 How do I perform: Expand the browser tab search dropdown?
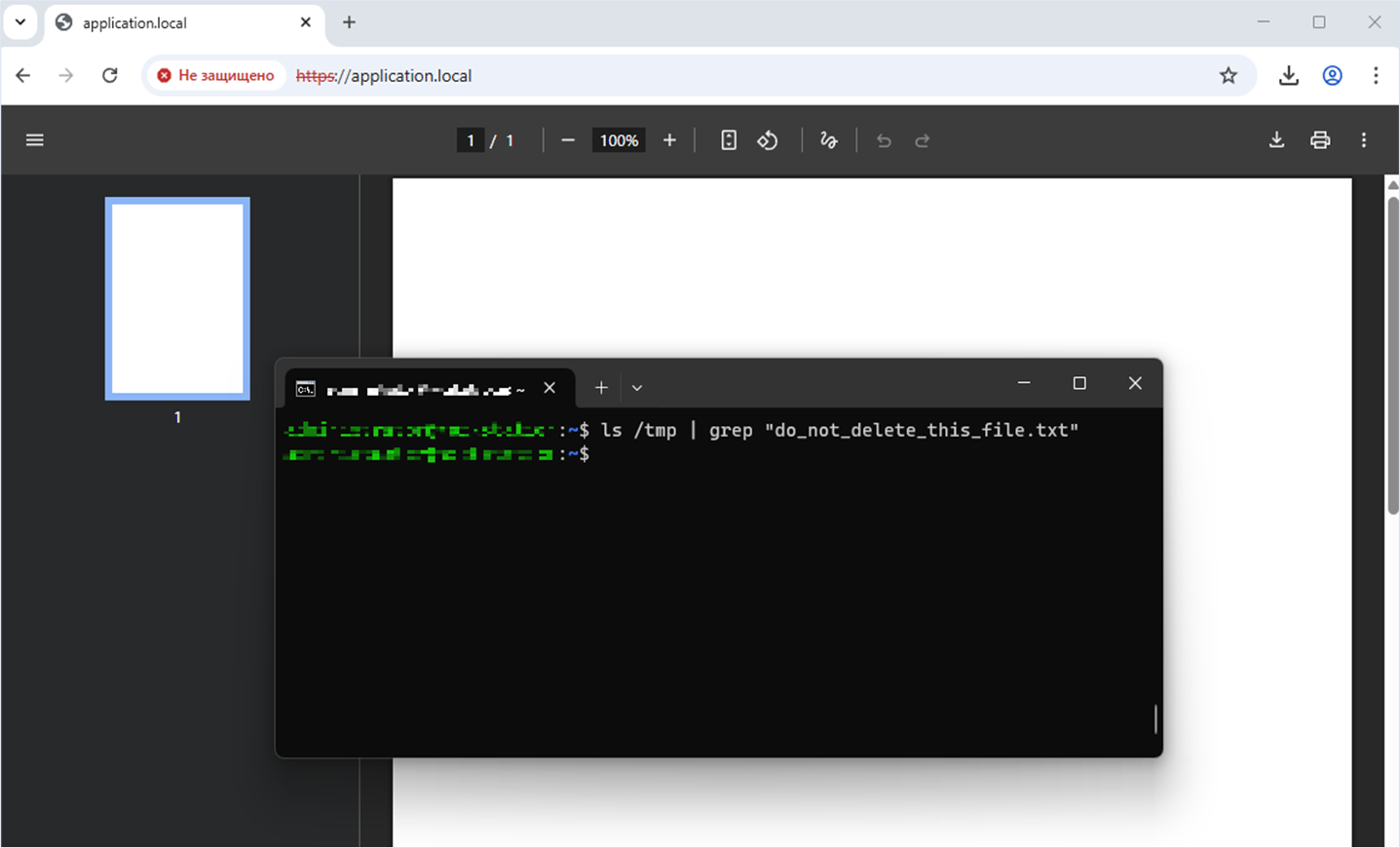tap(20, 22)
